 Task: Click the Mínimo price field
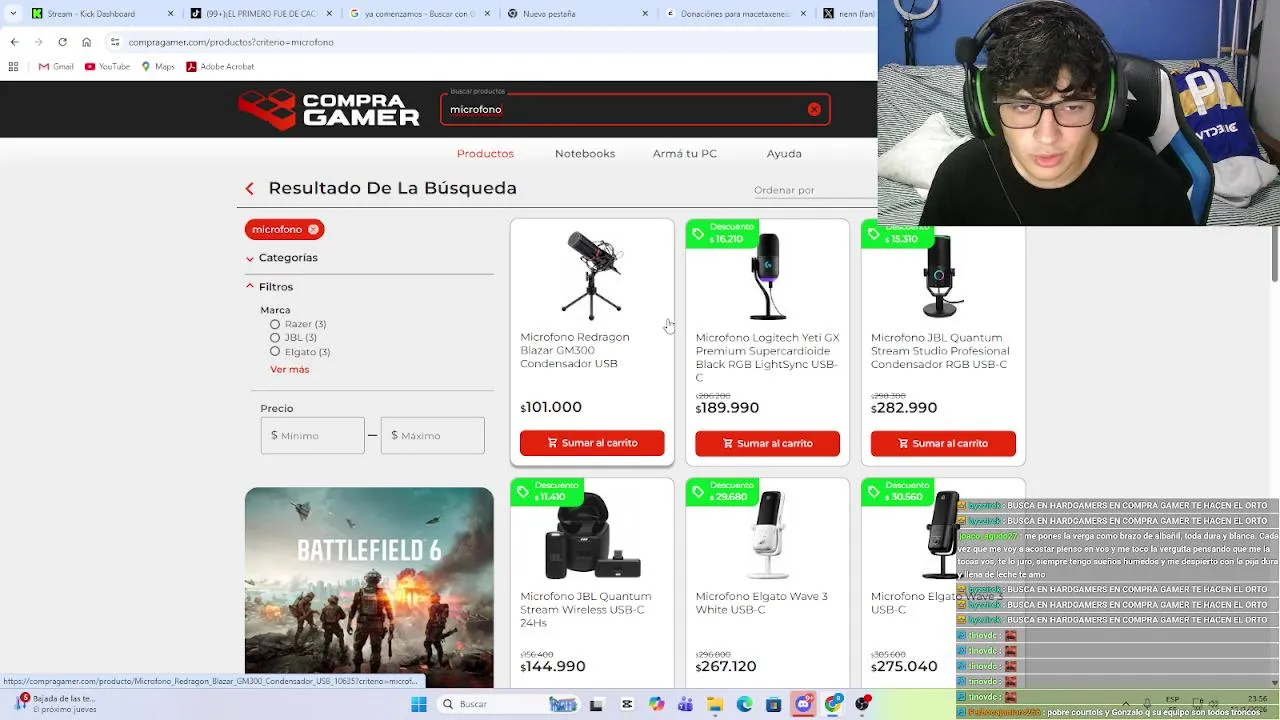313,436
